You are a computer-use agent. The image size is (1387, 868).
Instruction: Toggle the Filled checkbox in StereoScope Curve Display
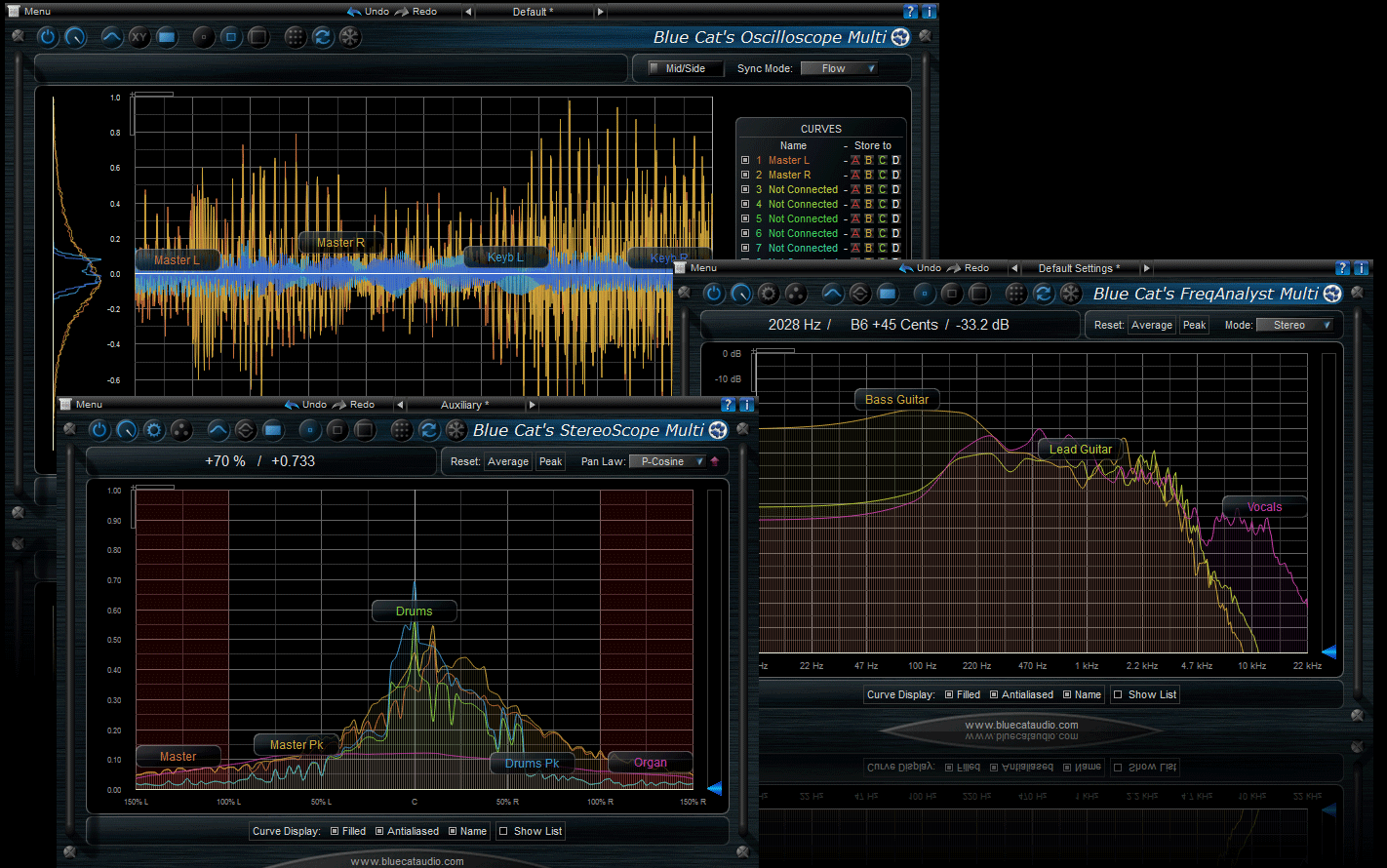tap(336, 831)
